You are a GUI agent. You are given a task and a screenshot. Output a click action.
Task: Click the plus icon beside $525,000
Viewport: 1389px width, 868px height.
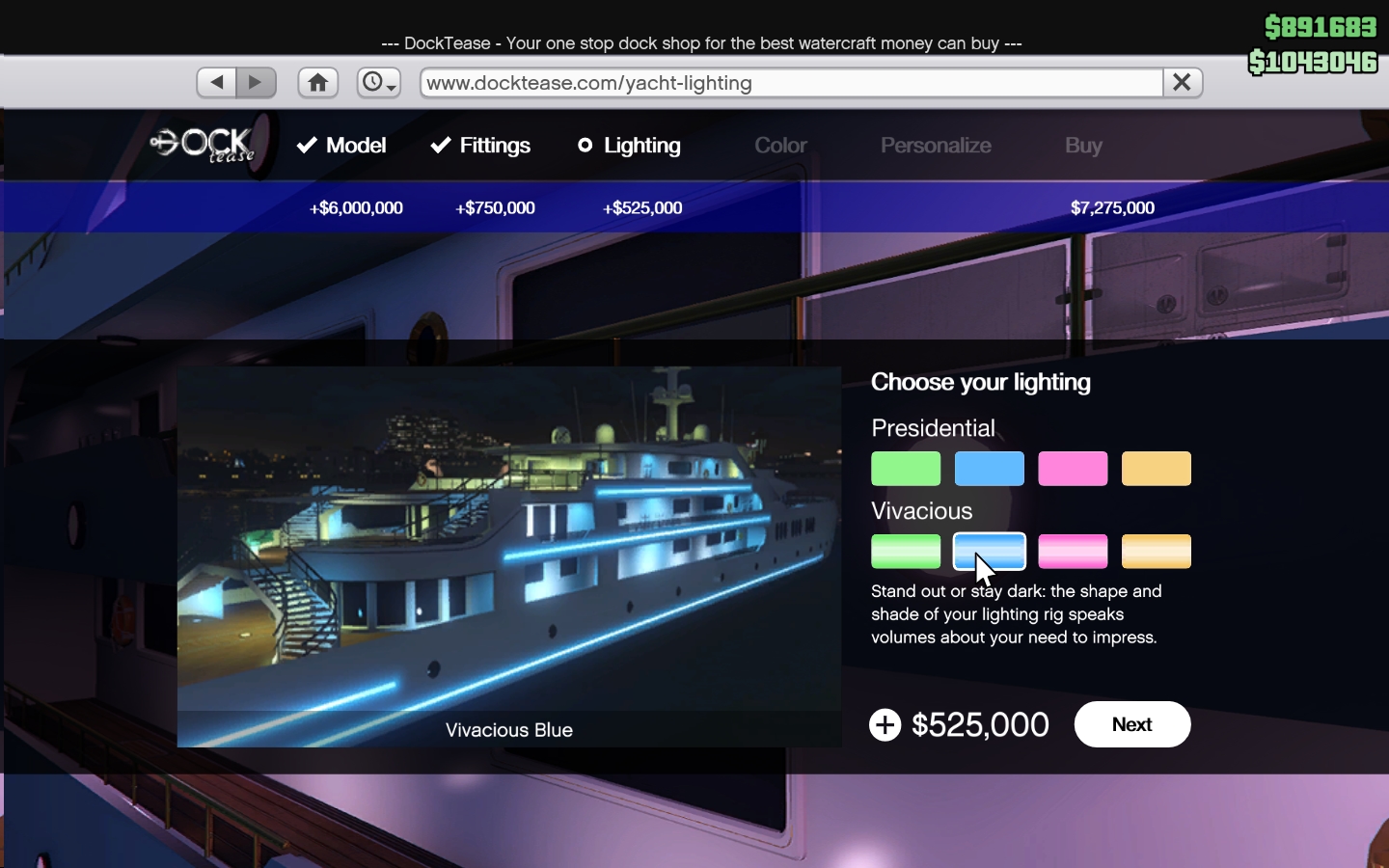[x=885, y=725]
